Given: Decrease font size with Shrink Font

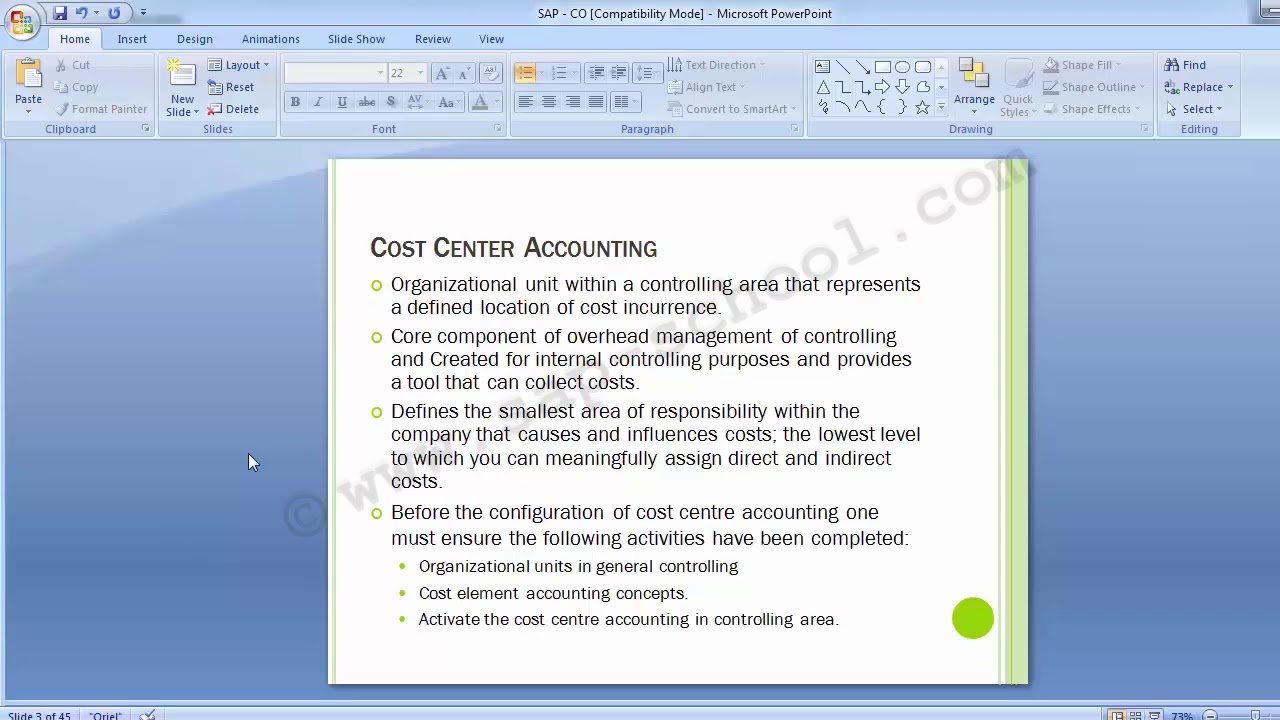Looking at the screenshot, I should (x=464, y=73).
